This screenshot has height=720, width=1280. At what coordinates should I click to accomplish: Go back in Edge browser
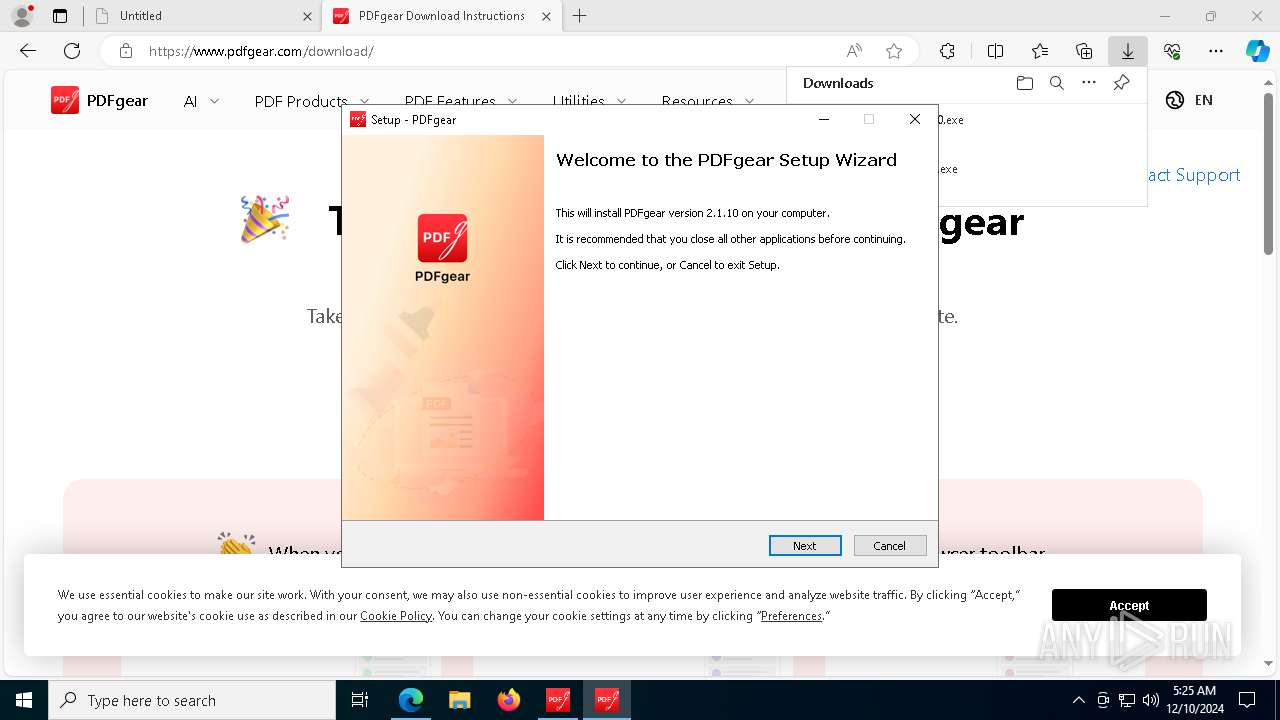pos(28,51)
